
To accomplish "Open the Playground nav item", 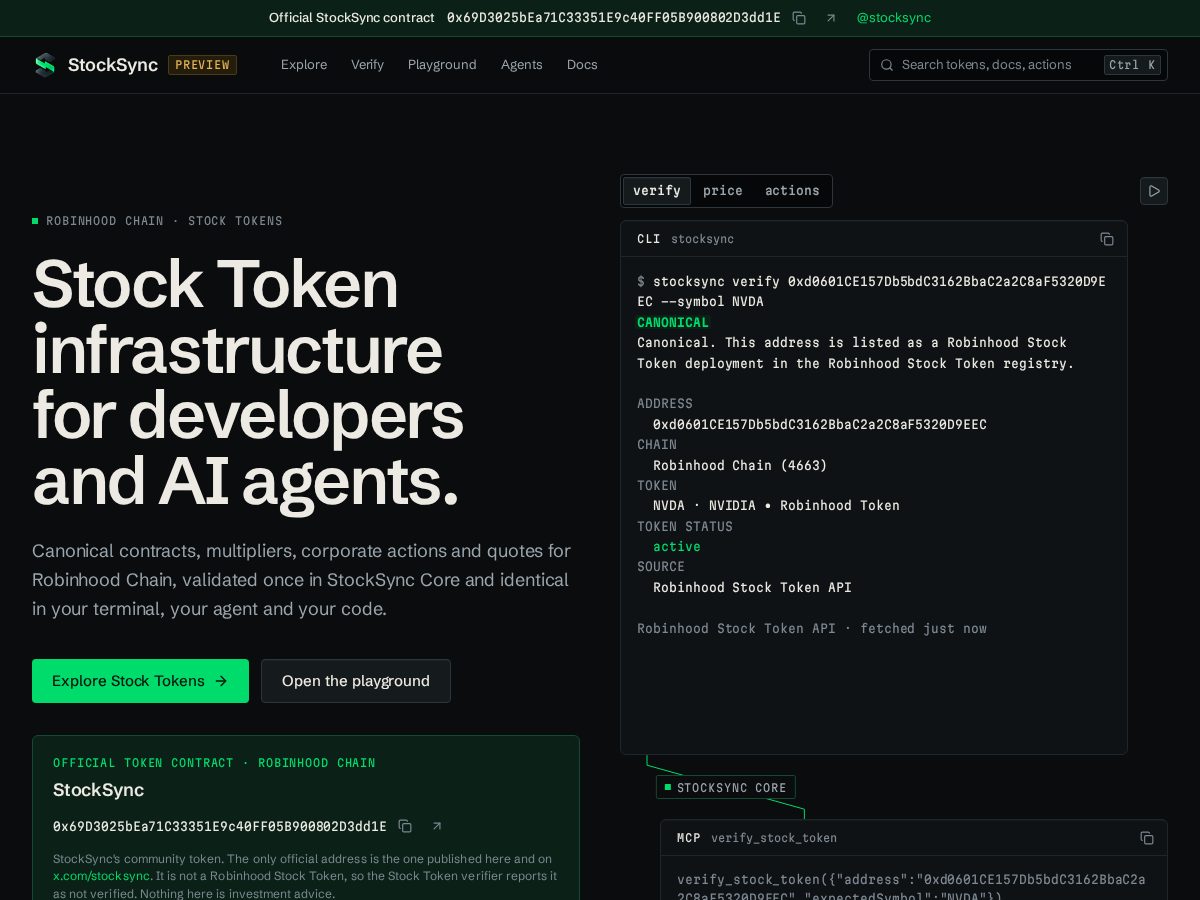I will [x=442, y=65].
